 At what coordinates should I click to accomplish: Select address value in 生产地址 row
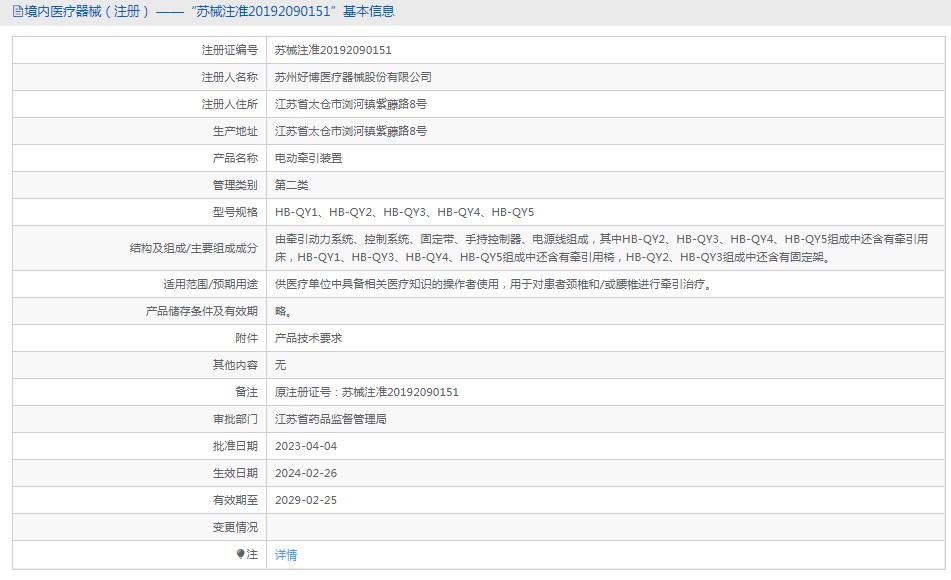[351, 131]
